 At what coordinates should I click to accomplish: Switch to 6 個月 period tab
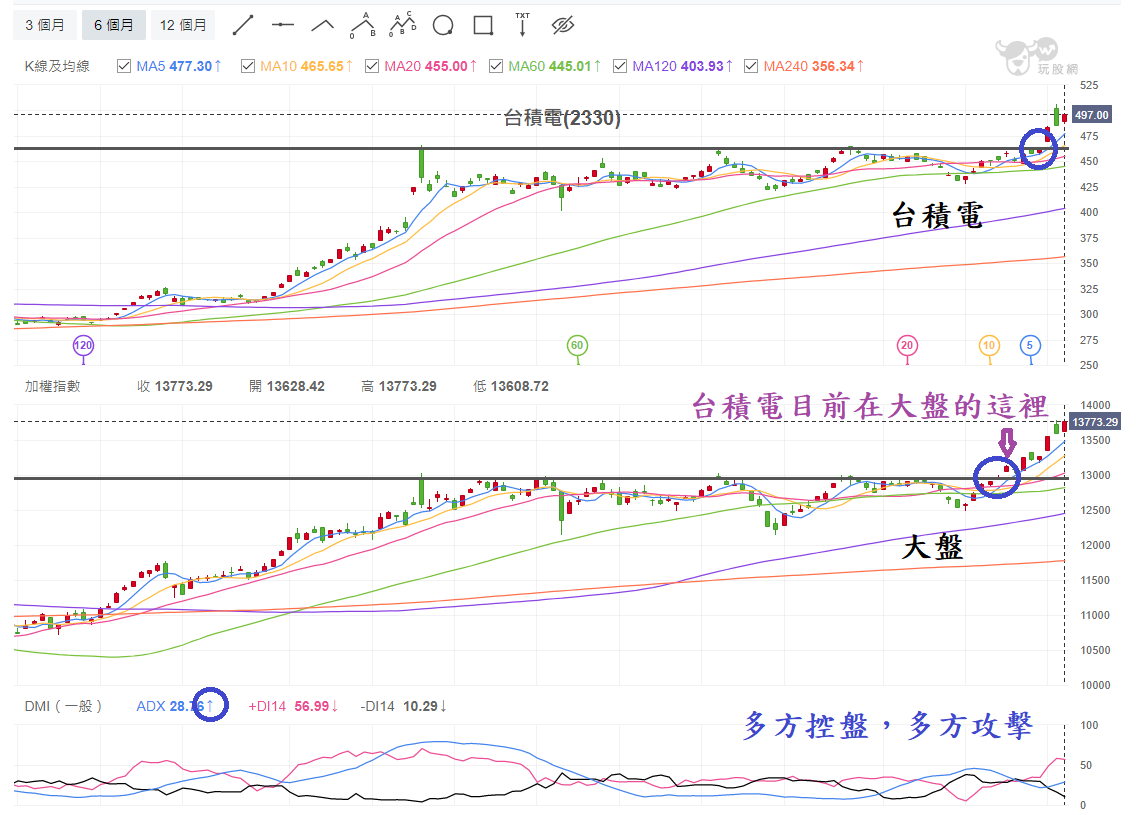(x=114, y=25)
